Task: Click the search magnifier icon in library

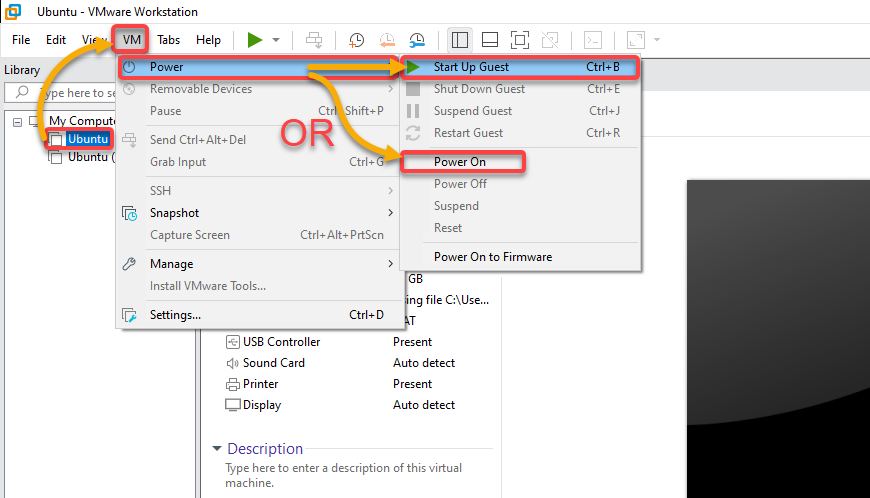Action: (22, 92)
